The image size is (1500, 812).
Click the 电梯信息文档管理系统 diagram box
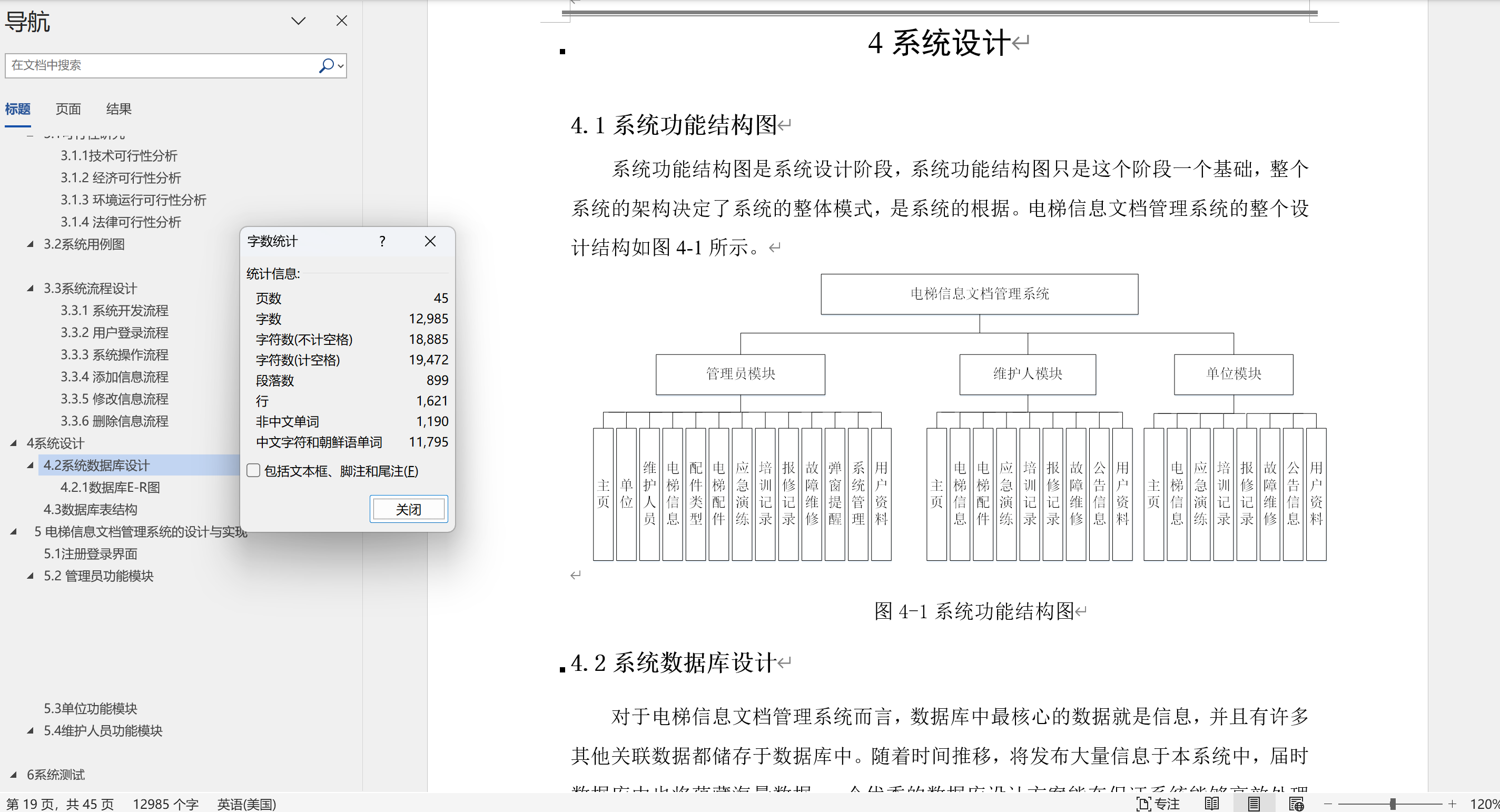pyautogui.click(x=980, y=294)
